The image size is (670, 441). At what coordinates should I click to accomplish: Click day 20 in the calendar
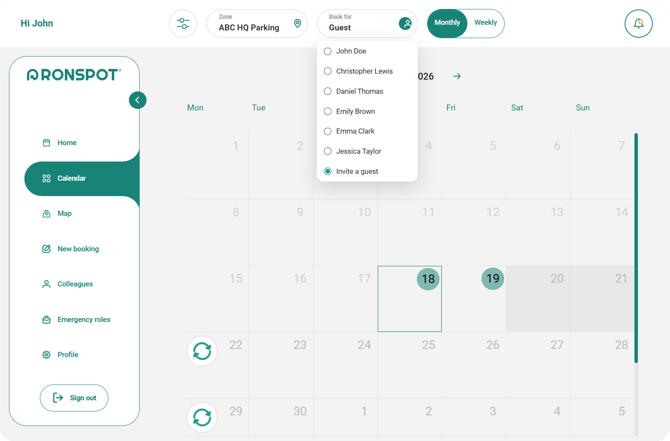pyautogui.click(x=538, y=299)
